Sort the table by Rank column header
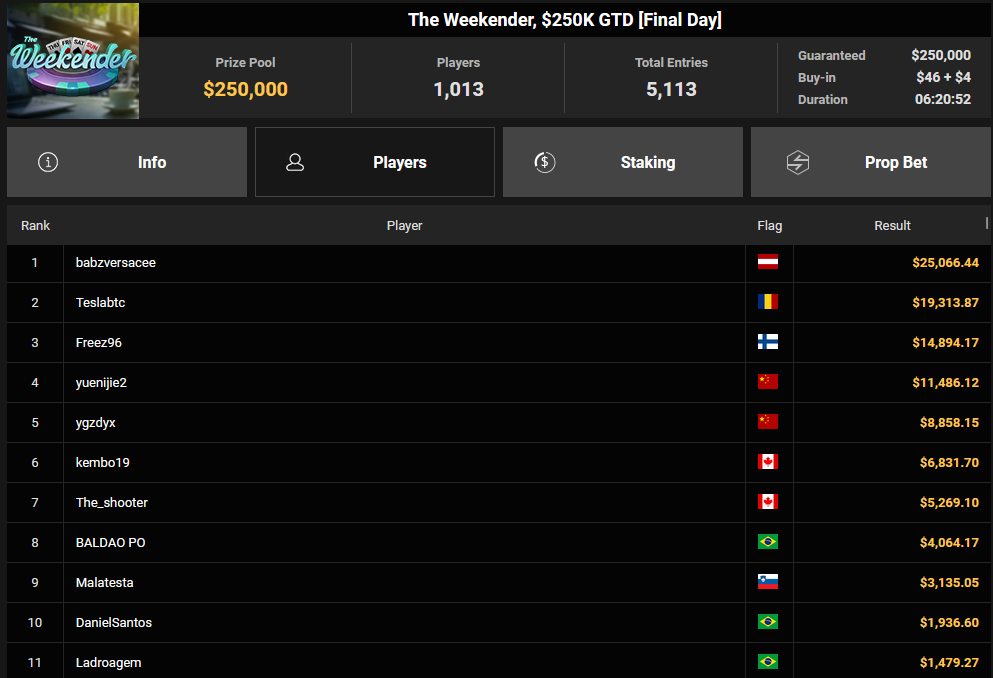Viewport: 993px width, 678px height. (x=35, y=226)
